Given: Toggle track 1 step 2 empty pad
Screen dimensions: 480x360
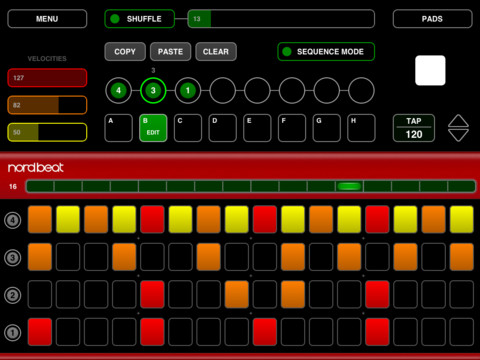Looking at the screenshot, I should click(68, 332).
